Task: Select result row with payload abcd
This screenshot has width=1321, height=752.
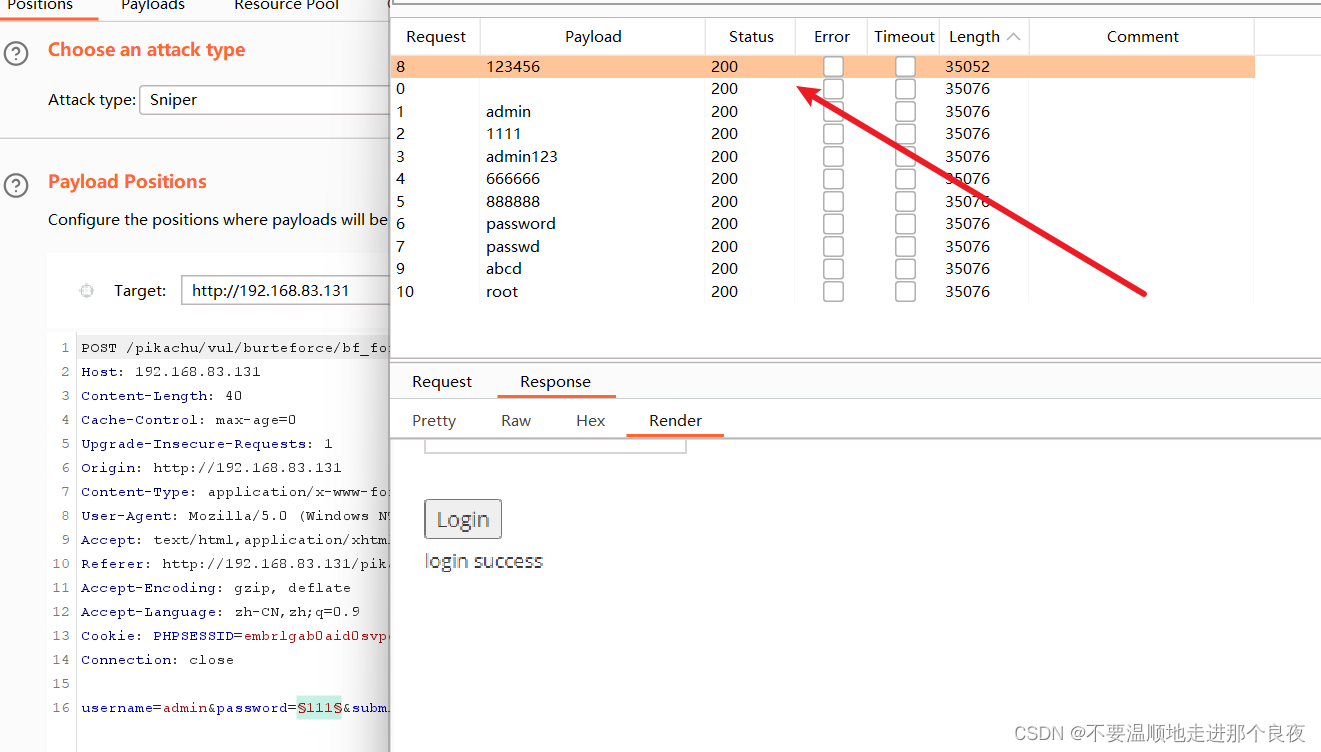Action: pos(822,269)
